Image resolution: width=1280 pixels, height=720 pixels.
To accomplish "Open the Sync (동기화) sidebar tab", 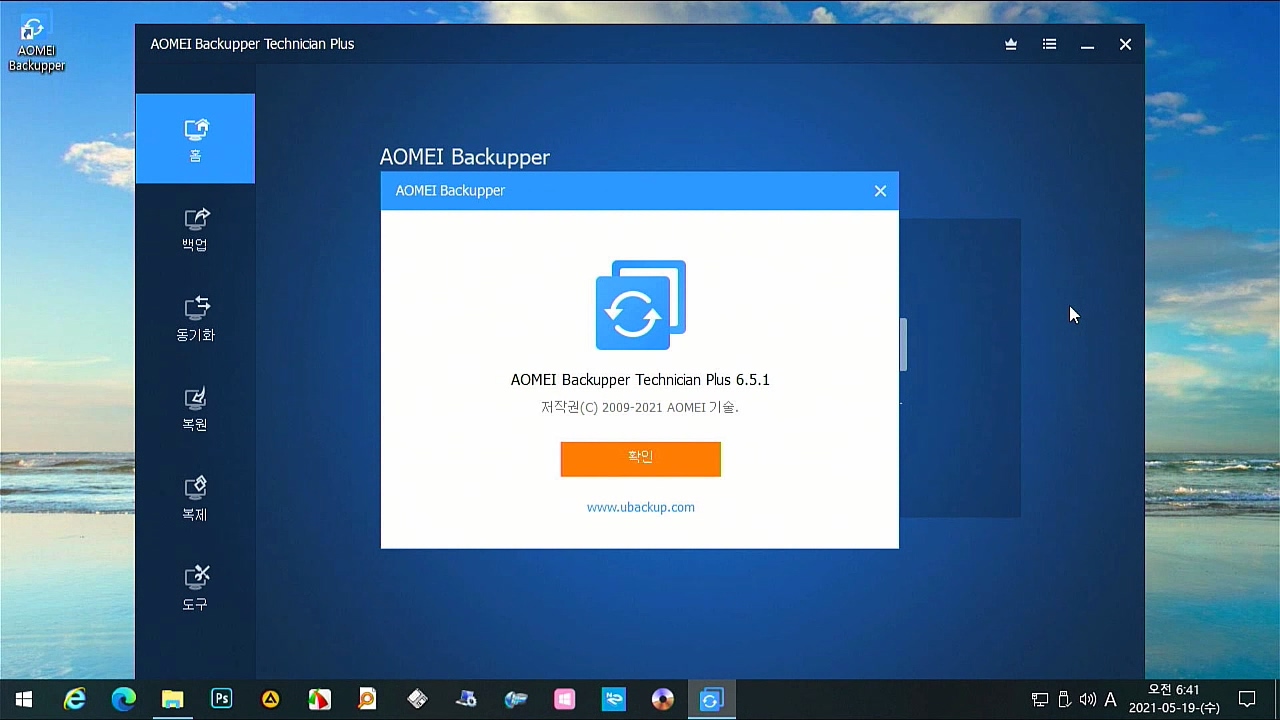I will click(195, 319).
